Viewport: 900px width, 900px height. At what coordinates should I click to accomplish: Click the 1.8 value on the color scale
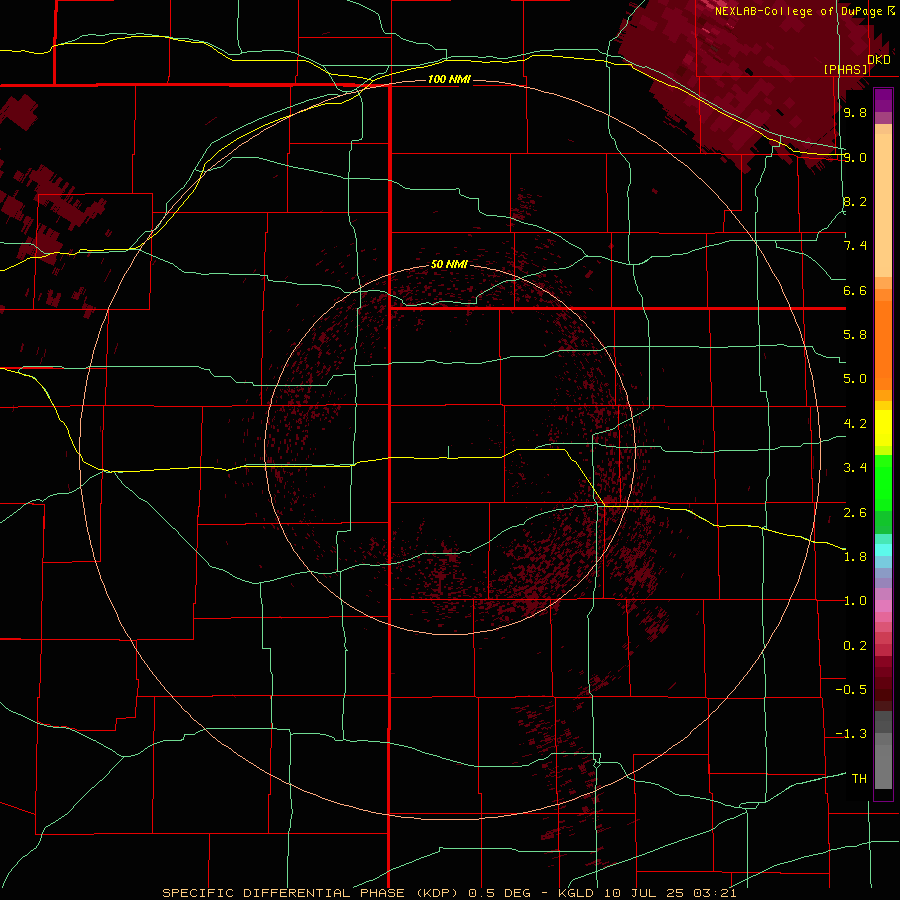tap(855, 557)
